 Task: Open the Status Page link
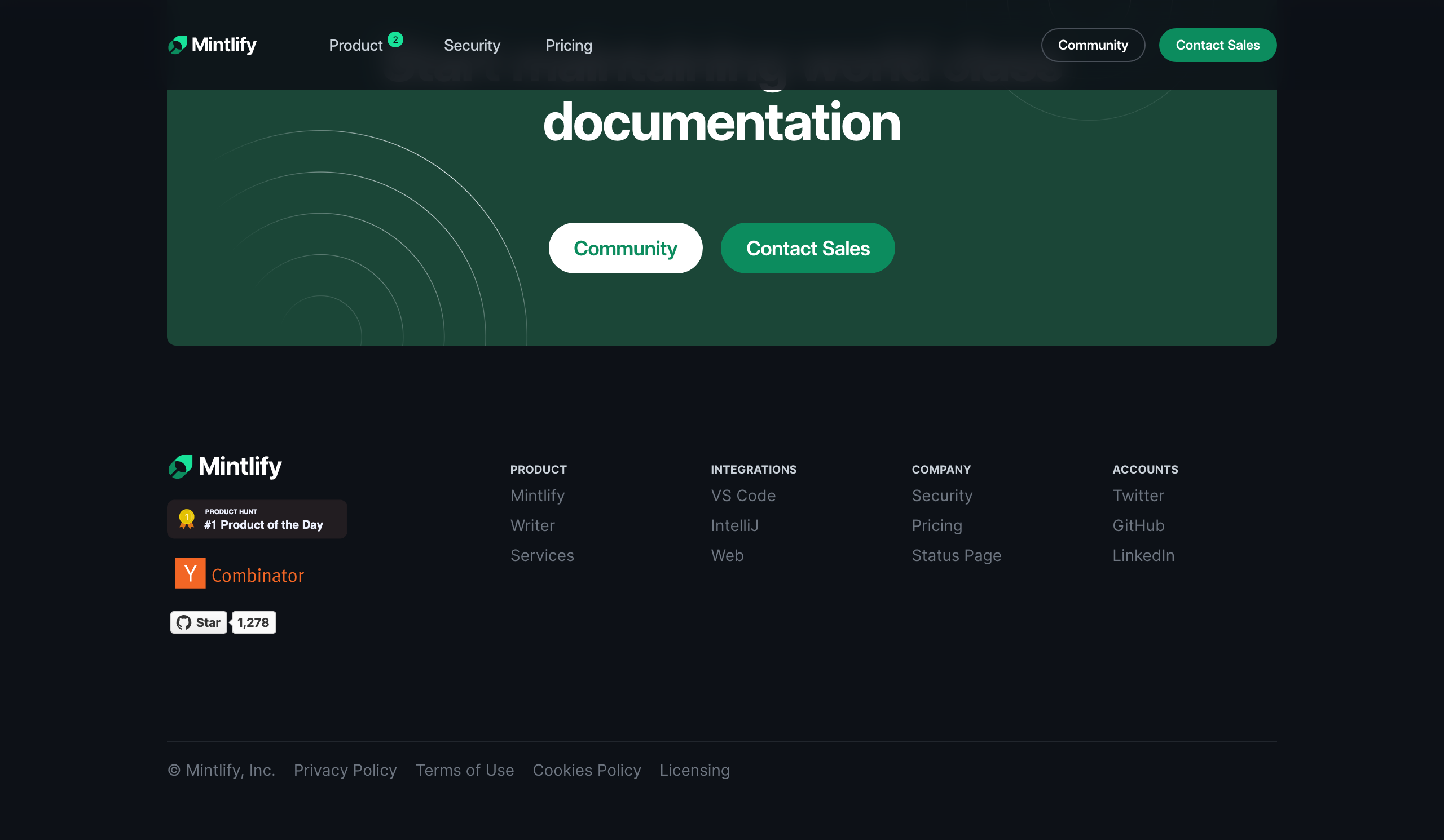[x=956, y=555]
